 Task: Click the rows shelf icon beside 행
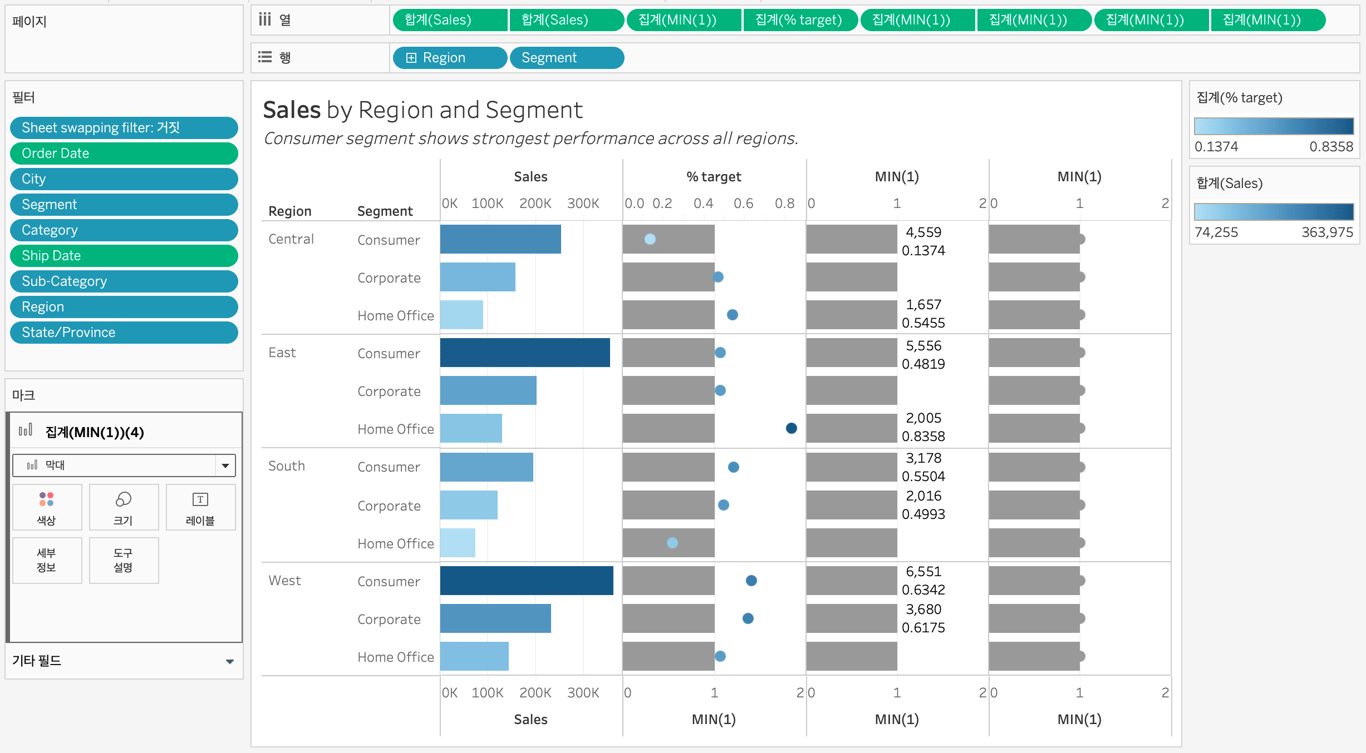pyautogui.click(x=265, y=58)
